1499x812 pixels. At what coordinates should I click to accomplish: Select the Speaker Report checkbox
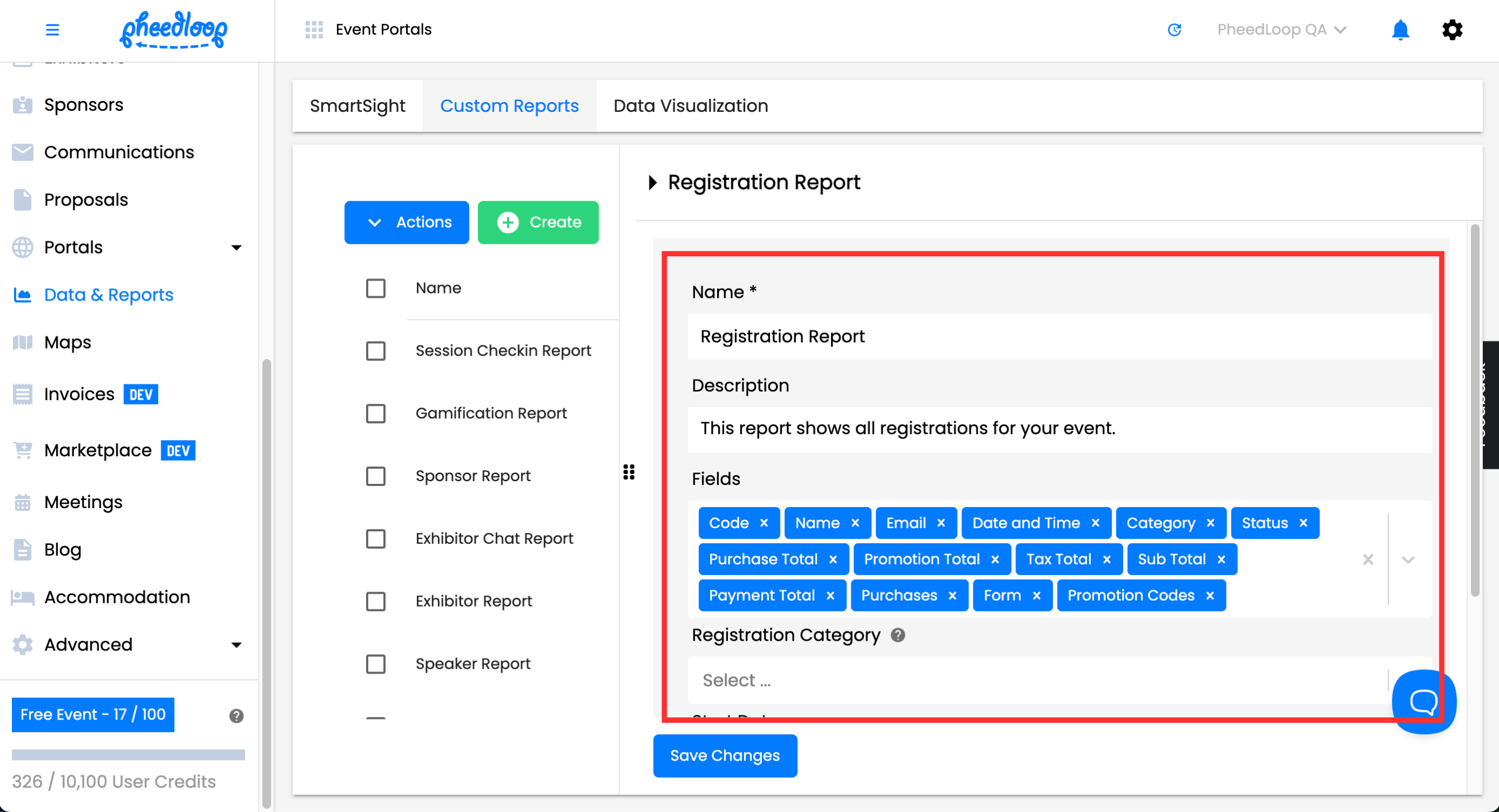coord(375,664)
